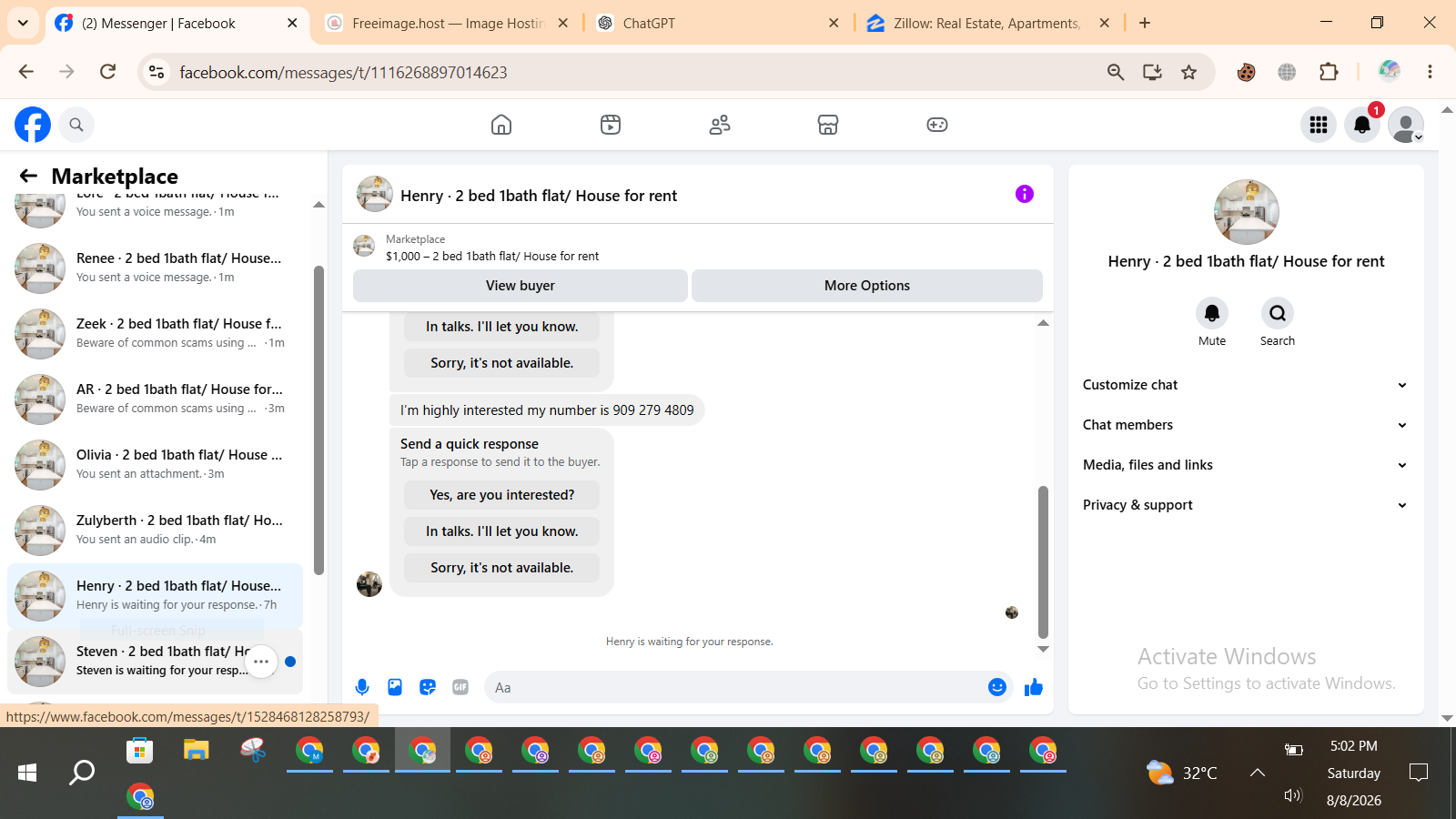
Task: Open options menu for Steven conversation
Action: tap(261, 662)
